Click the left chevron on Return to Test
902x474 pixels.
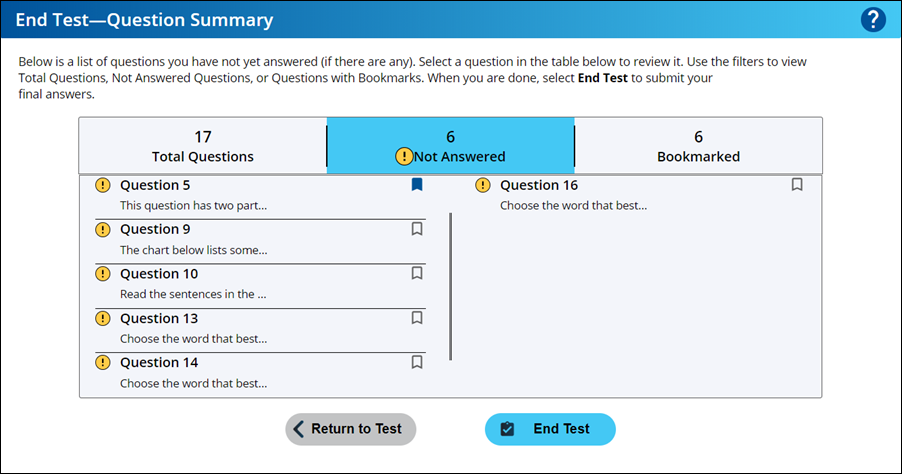(x=298, y=429)
